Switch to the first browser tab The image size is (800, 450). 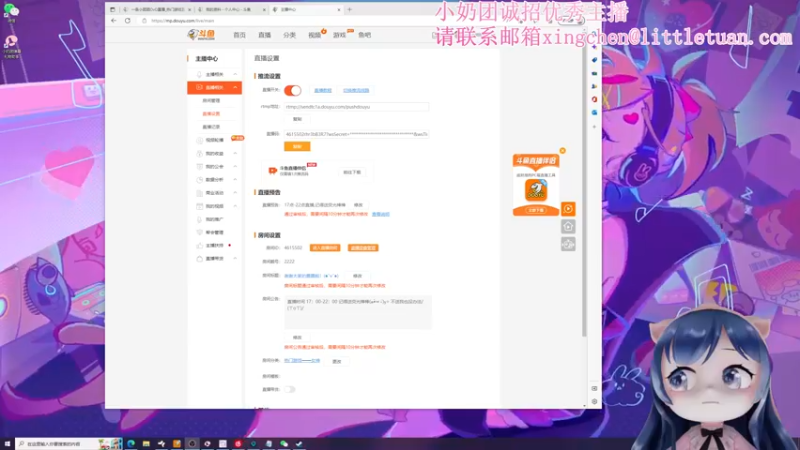point(156,9)
